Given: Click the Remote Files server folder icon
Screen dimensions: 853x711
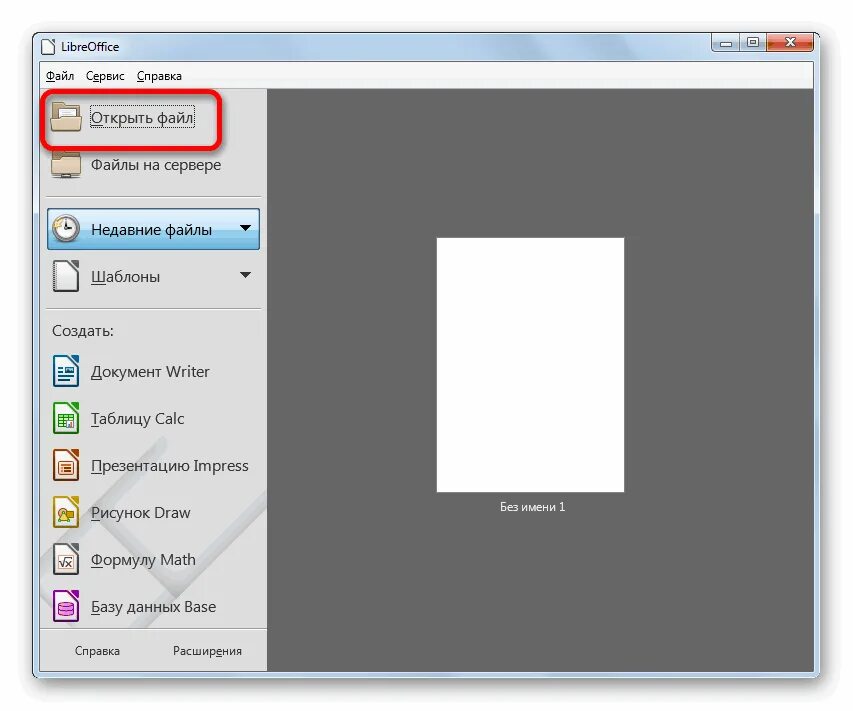Looking at the screenshot, I should pos(66,165).
